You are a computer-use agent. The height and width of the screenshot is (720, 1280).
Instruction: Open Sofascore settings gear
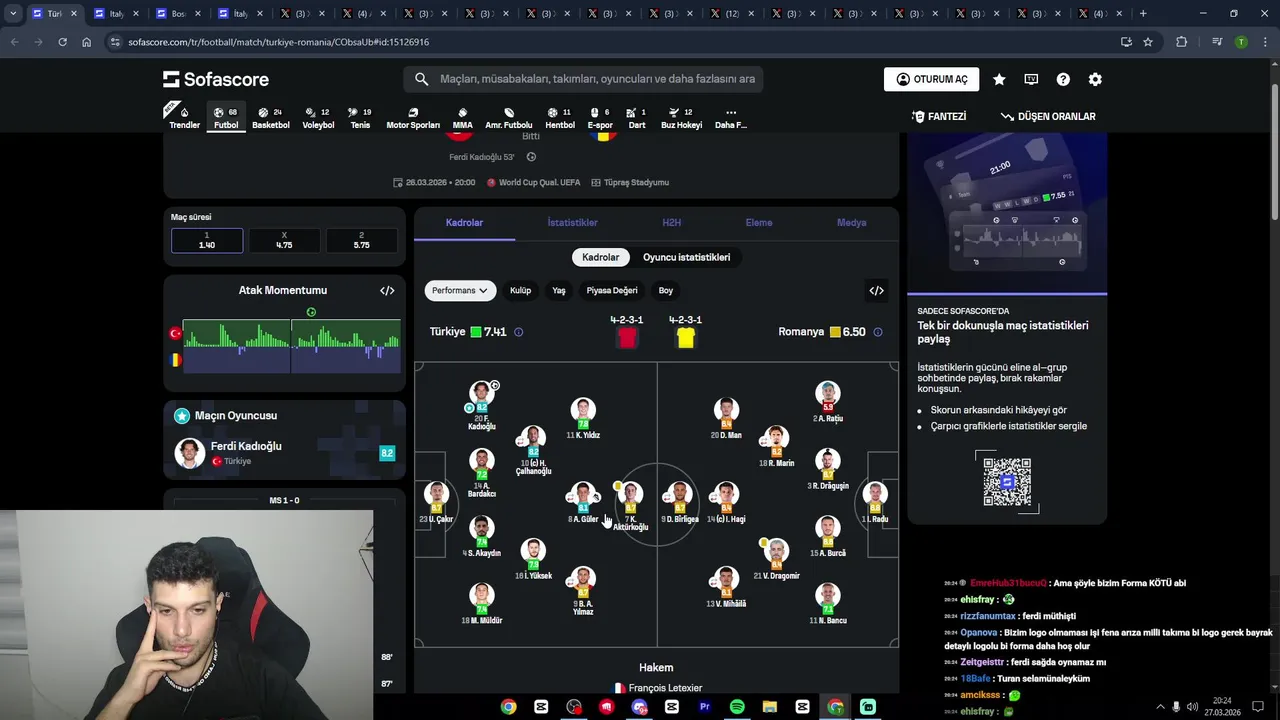pos(1095,79)
